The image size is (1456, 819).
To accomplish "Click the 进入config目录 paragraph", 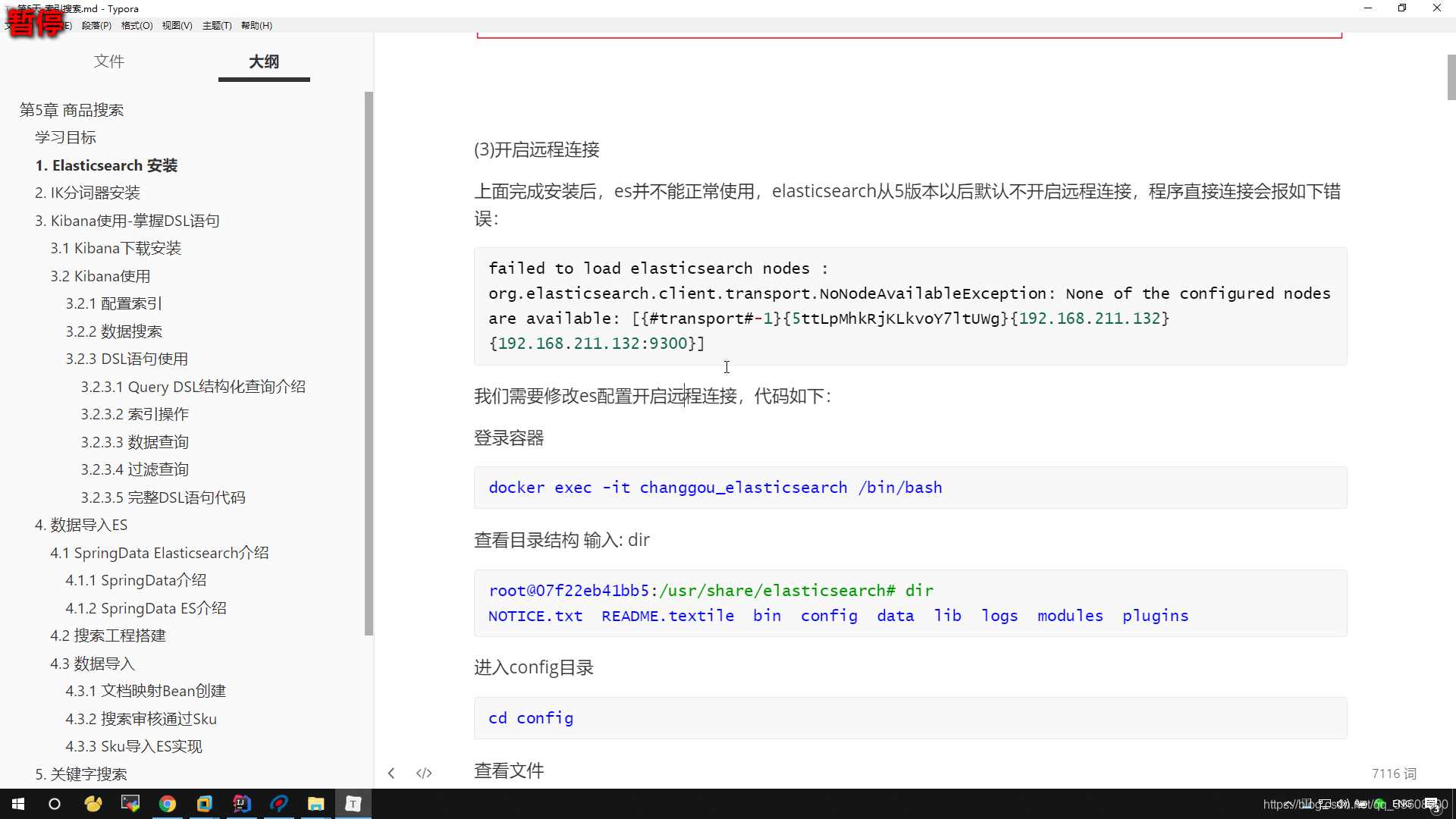I will (x=534, y=667).
